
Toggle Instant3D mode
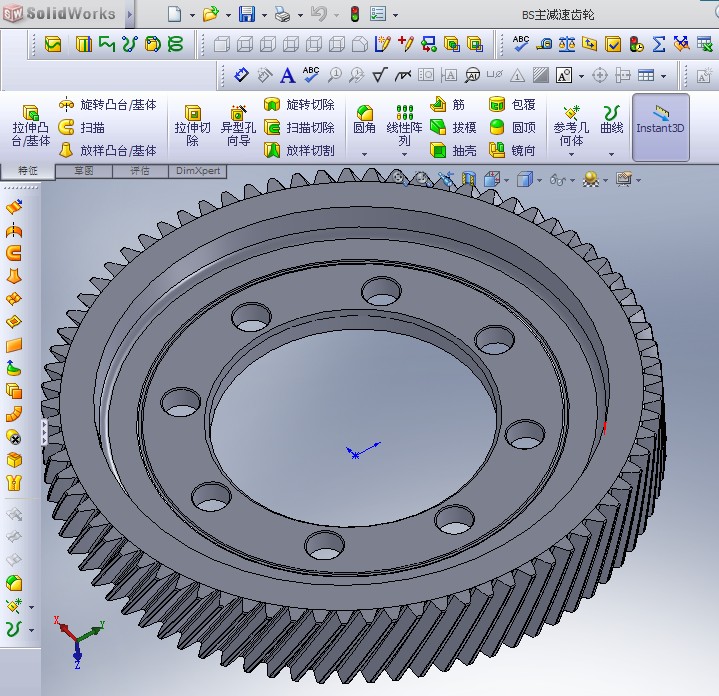(660, 127)
